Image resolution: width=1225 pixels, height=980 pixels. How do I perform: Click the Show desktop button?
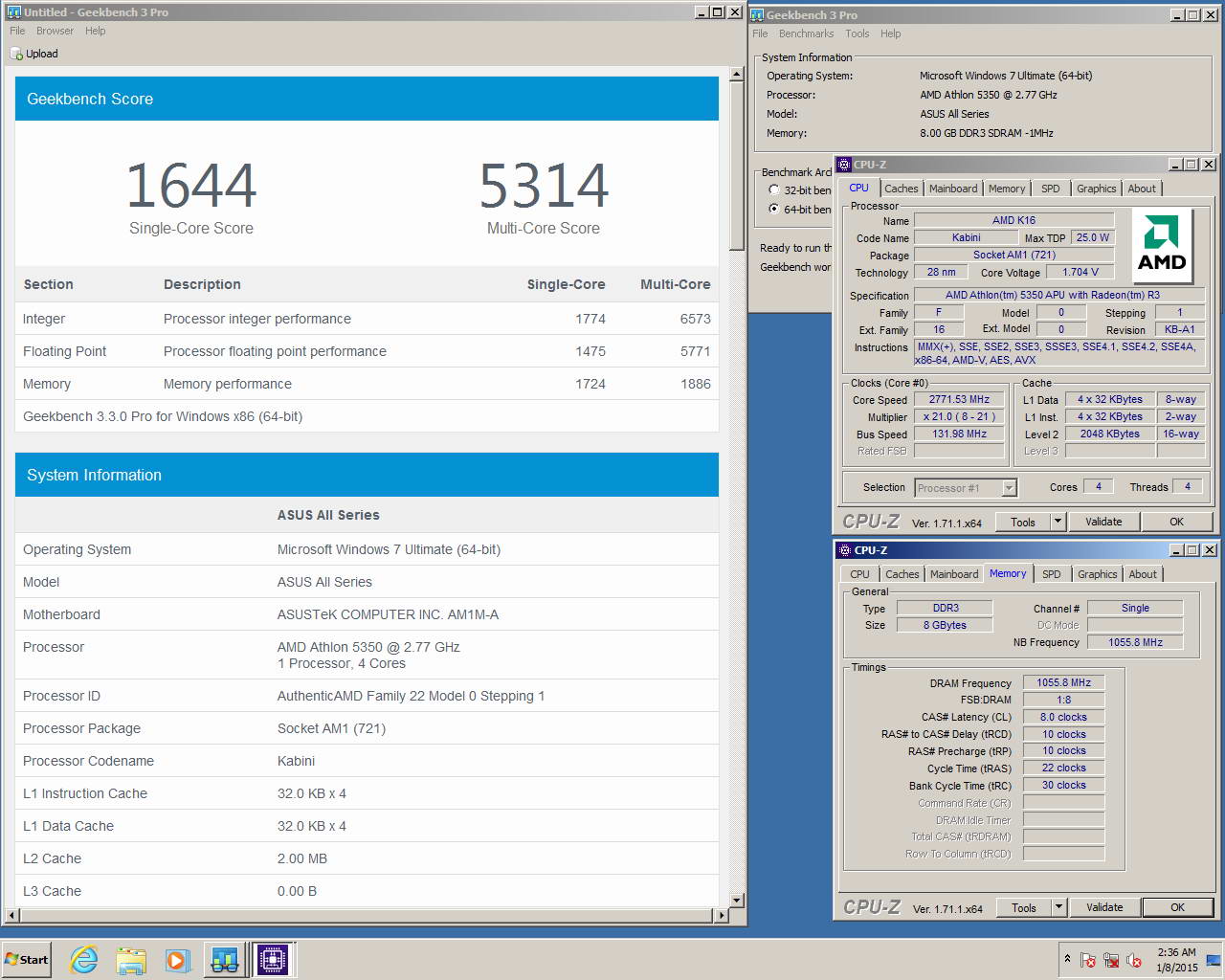[1214, 960]
